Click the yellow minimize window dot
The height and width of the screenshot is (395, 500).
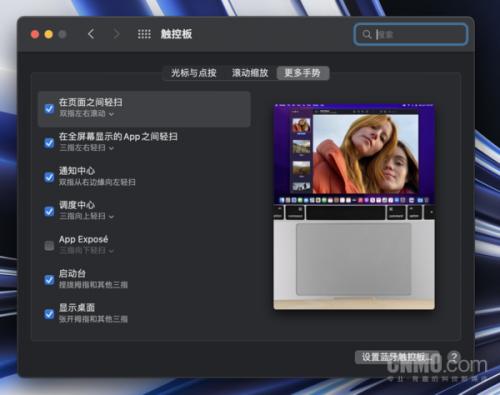point(49,34)
